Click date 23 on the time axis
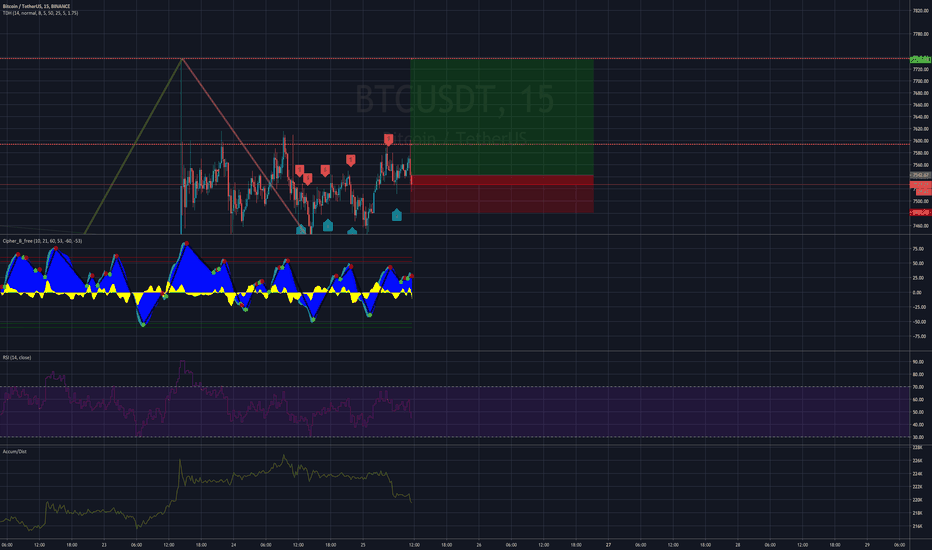Viewport: 932px width, 550px height. [104, 545]
